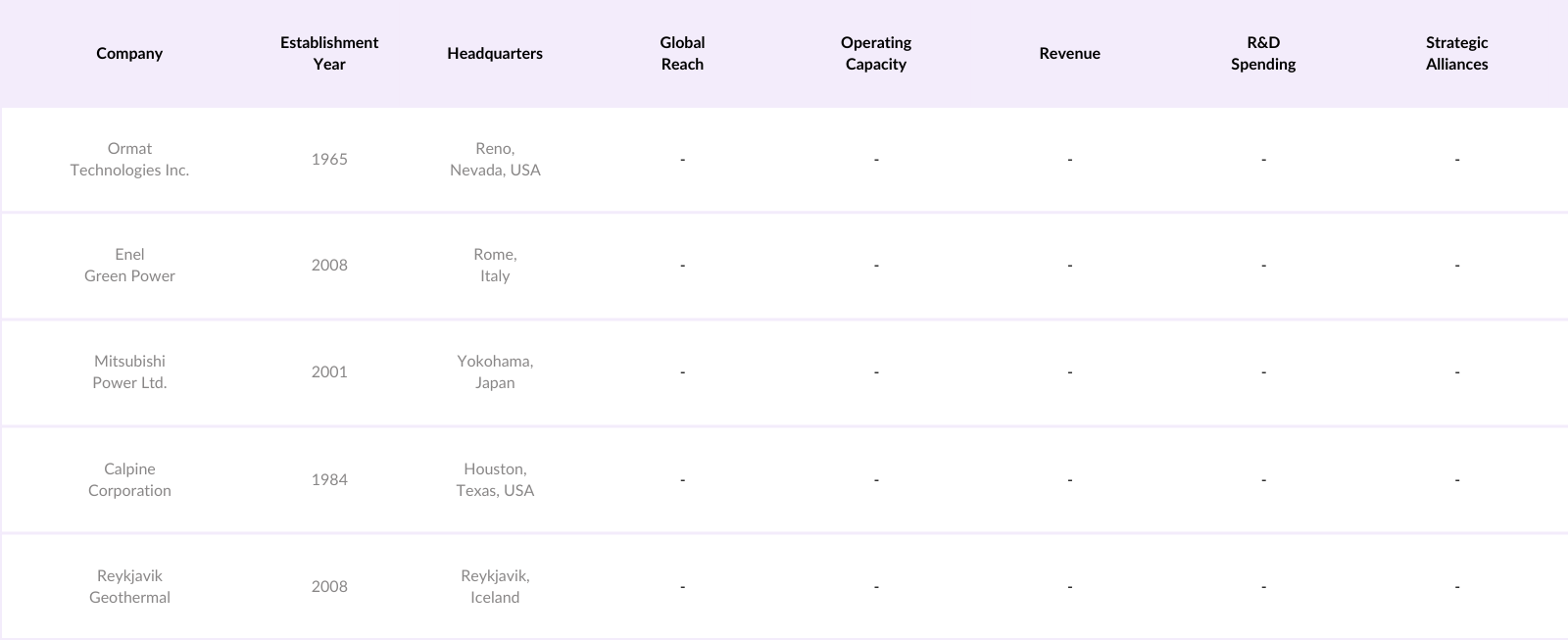Click the Rome, Italy headquarters cell
The width and height of the screenshot is (1568, 640).
pyautogui.click(x=495, y=266)
